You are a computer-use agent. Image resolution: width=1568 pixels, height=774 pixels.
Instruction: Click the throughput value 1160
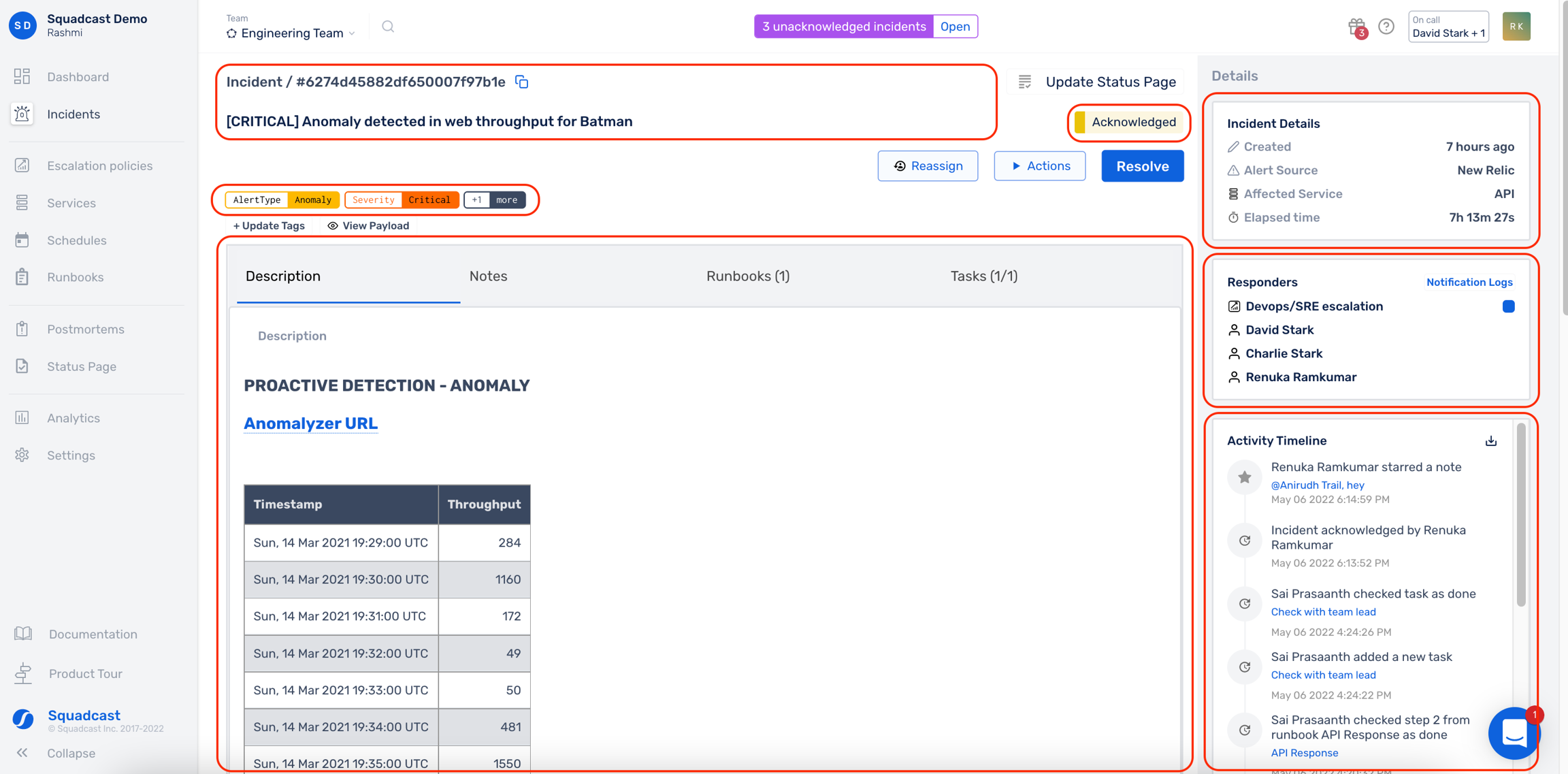(508, 579)
